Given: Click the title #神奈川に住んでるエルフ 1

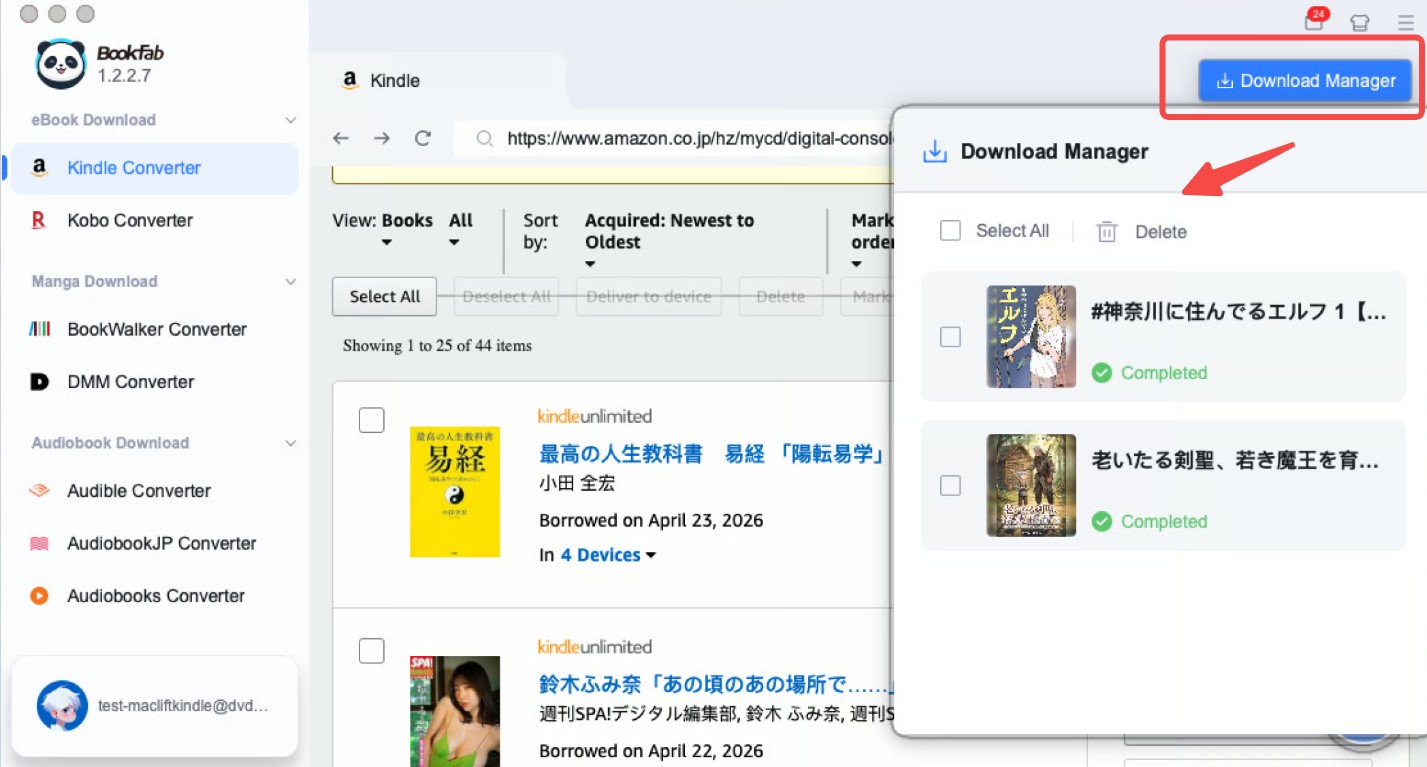Looking at the screenshot, I should 1239,312.
